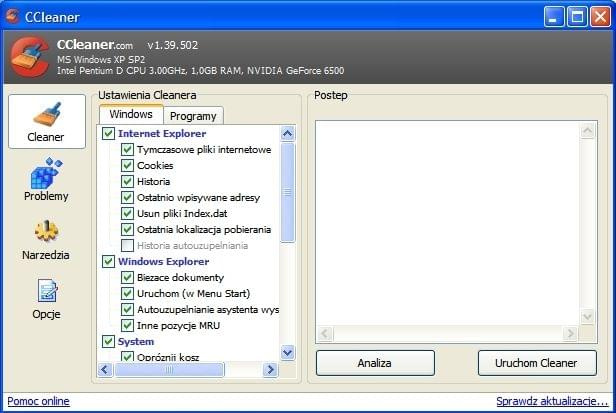This screenshot has width=616, height=413.
Task: Click Sprawdz aktualizacje link
Action: tap(552, 401)
